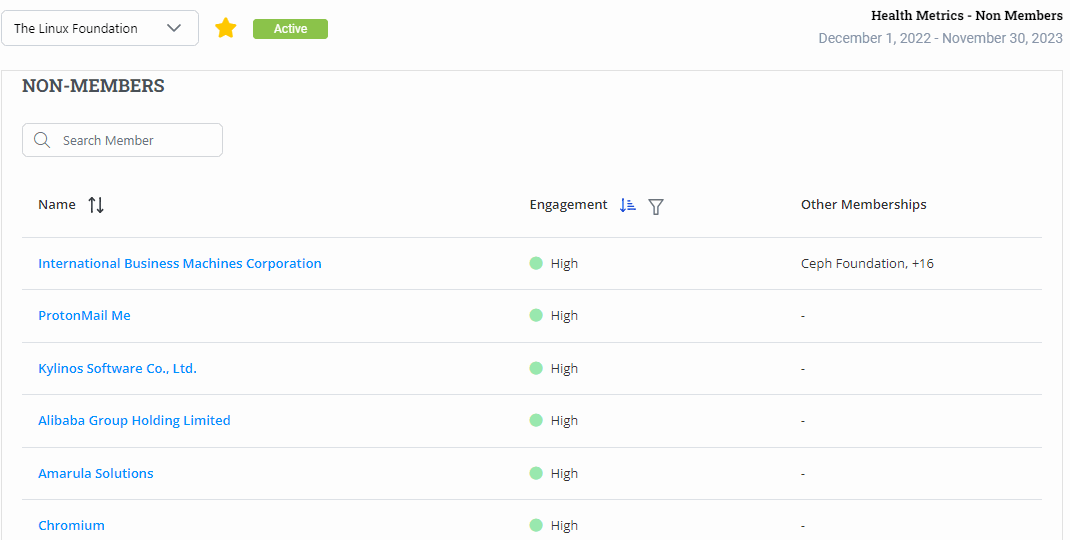1070x540 pixels.
Task: Expand the dropdown chevron beside Linux Foundation
Action: pos(174,28)
